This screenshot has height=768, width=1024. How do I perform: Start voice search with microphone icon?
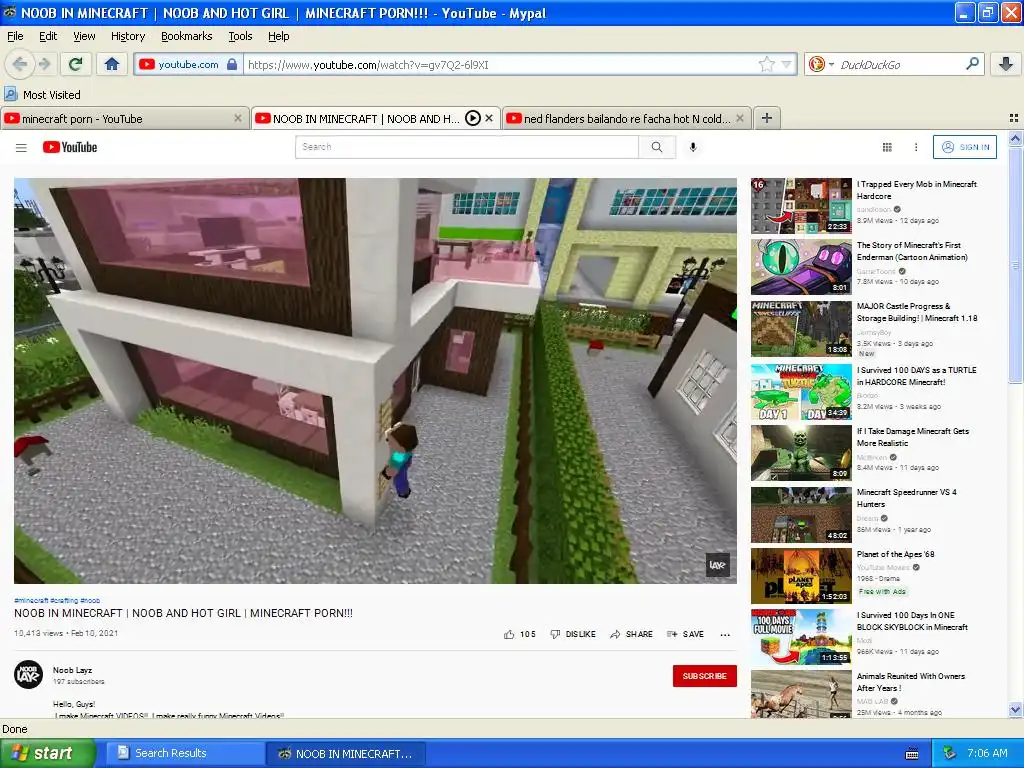693,147
